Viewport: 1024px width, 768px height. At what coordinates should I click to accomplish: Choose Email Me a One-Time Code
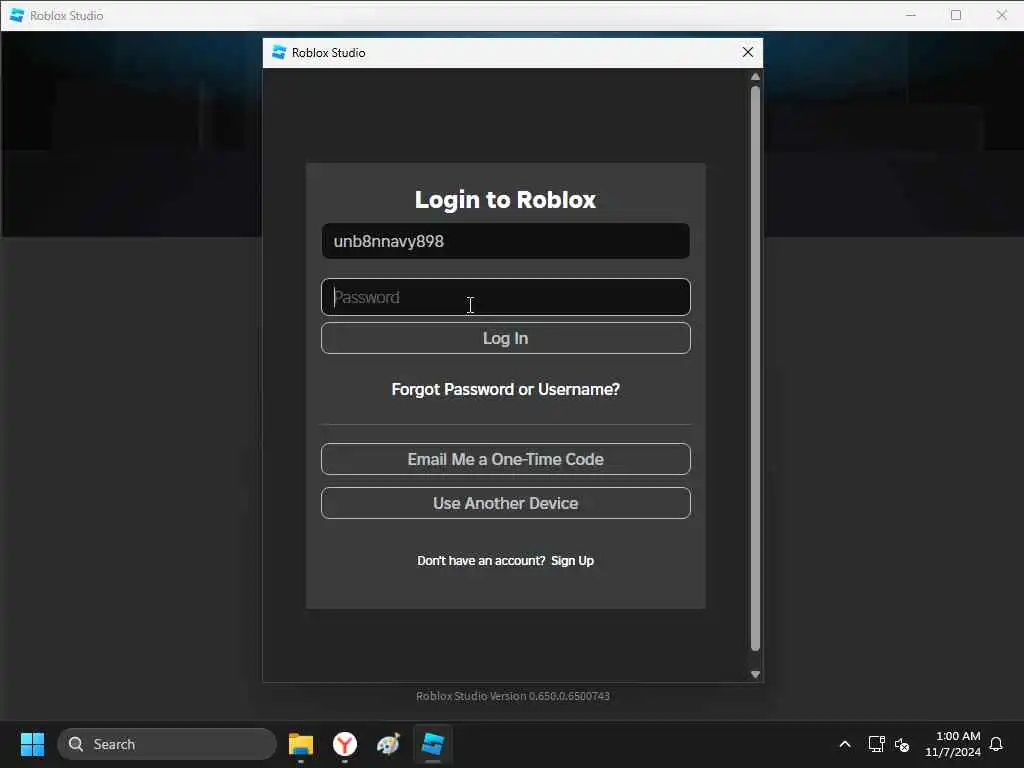pos(505,459)
